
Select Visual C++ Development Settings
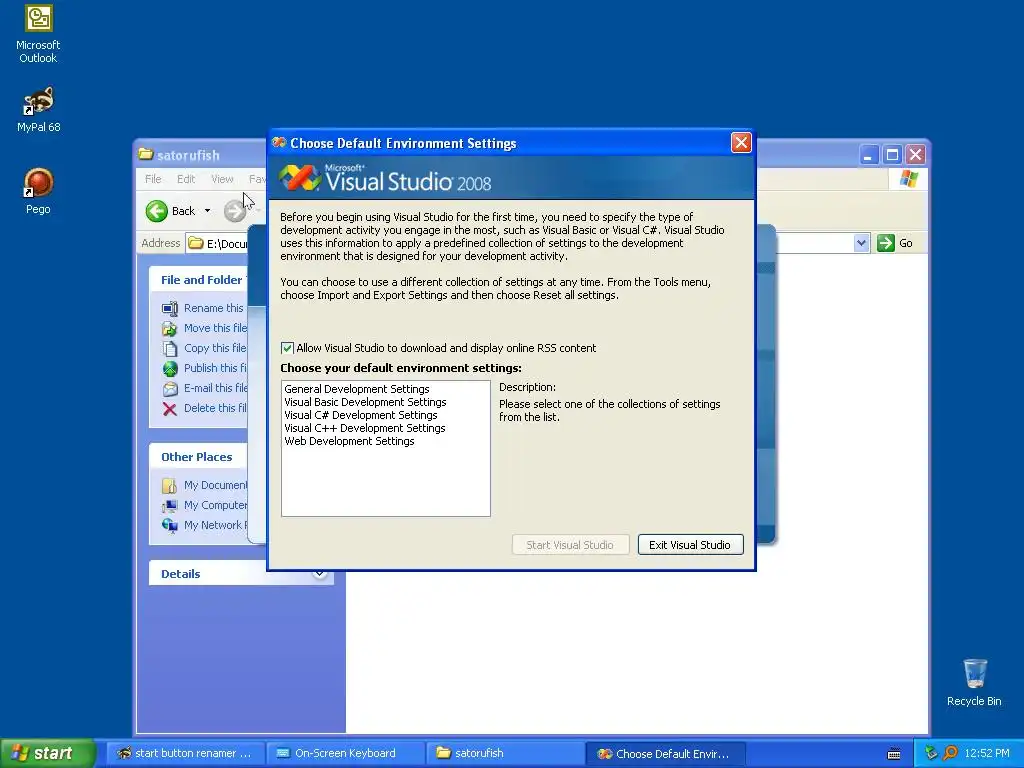(x=364, y=428)
